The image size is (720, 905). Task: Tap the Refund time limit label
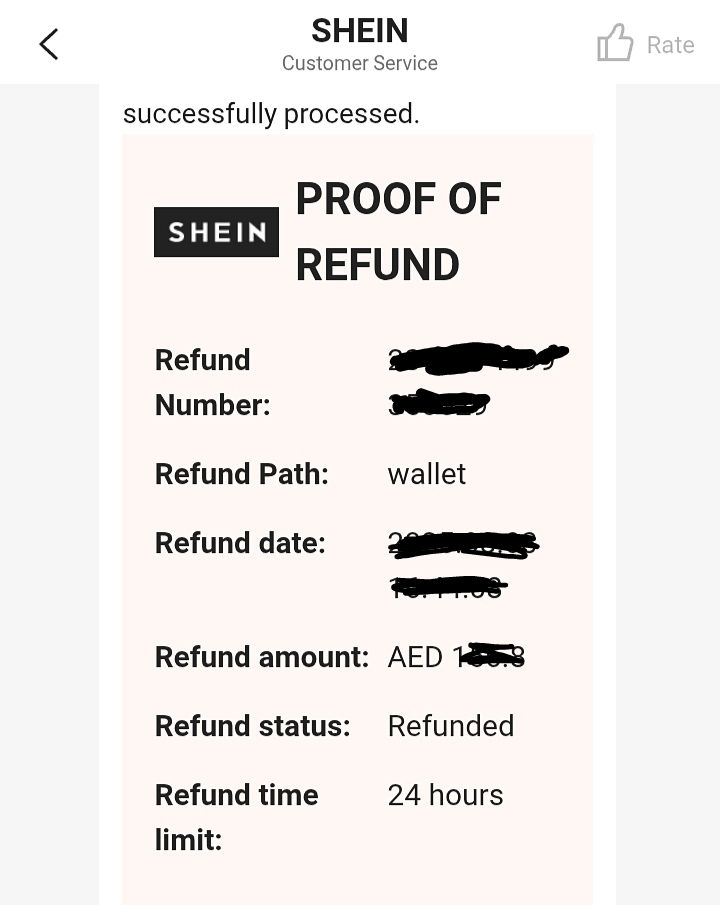tap(236, 817)
